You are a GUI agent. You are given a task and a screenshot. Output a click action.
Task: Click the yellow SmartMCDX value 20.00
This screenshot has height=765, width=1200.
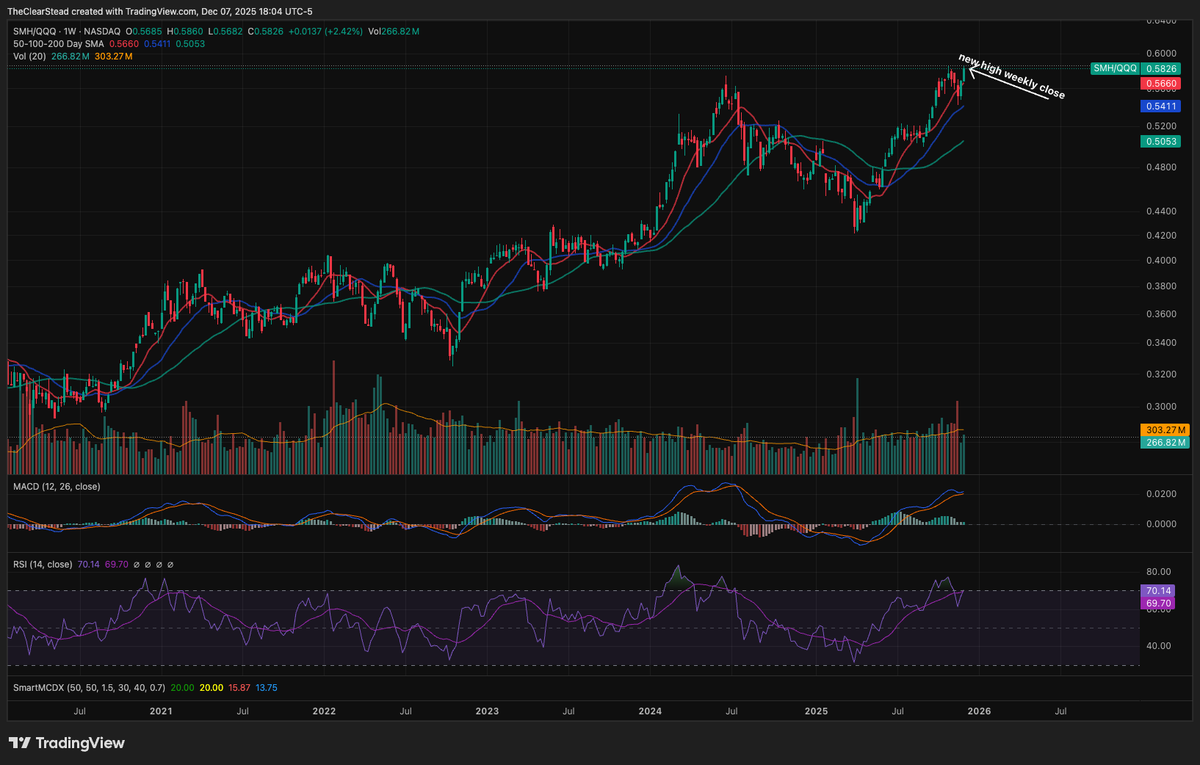212,688
